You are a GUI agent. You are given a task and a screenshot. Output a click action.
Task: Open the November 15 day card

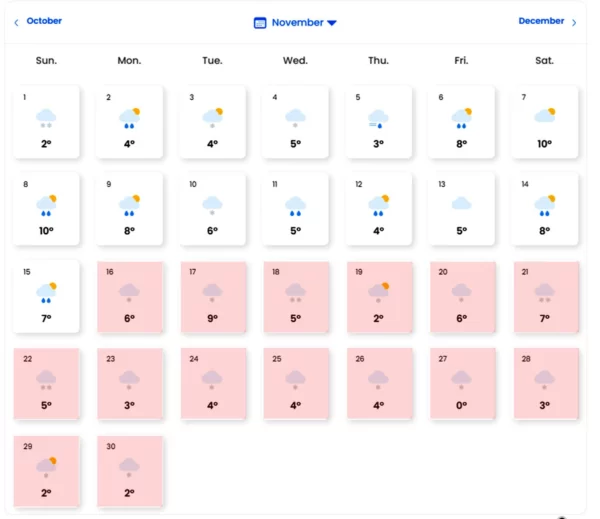tap(46, 296)
